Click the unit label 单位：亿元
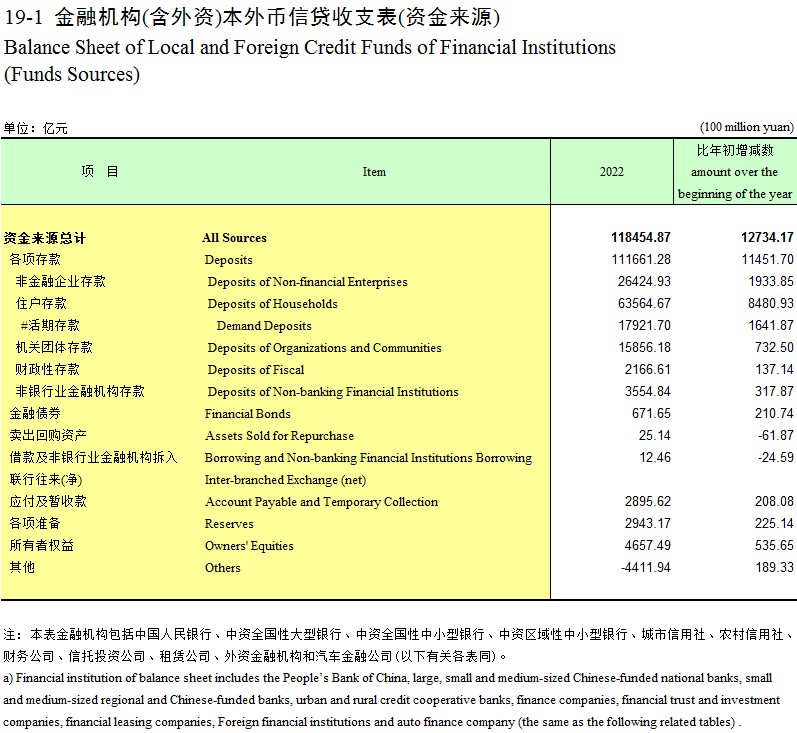Image resolution: width=797 pixels, height=733 pixels. (x=35, y=128)
